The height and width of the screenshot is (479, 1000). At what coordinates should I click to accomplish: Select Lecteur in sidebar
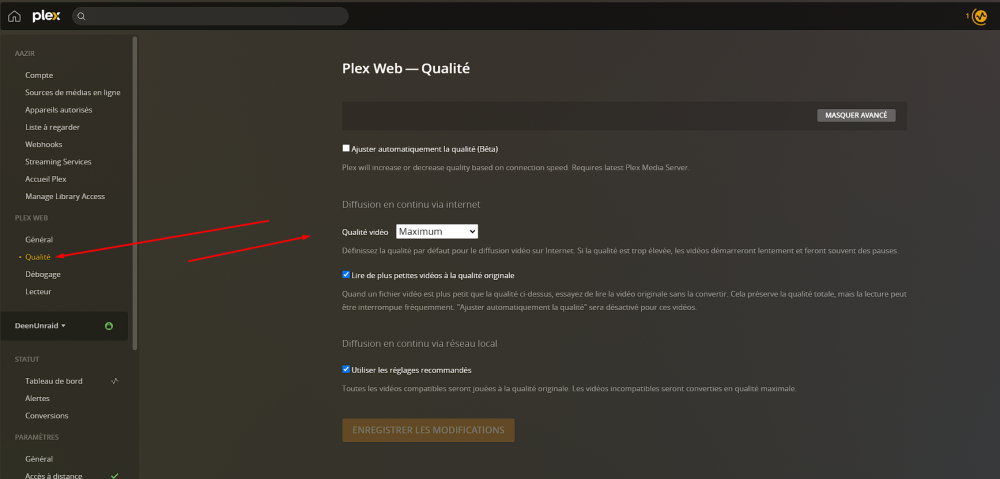pos(38,291)
